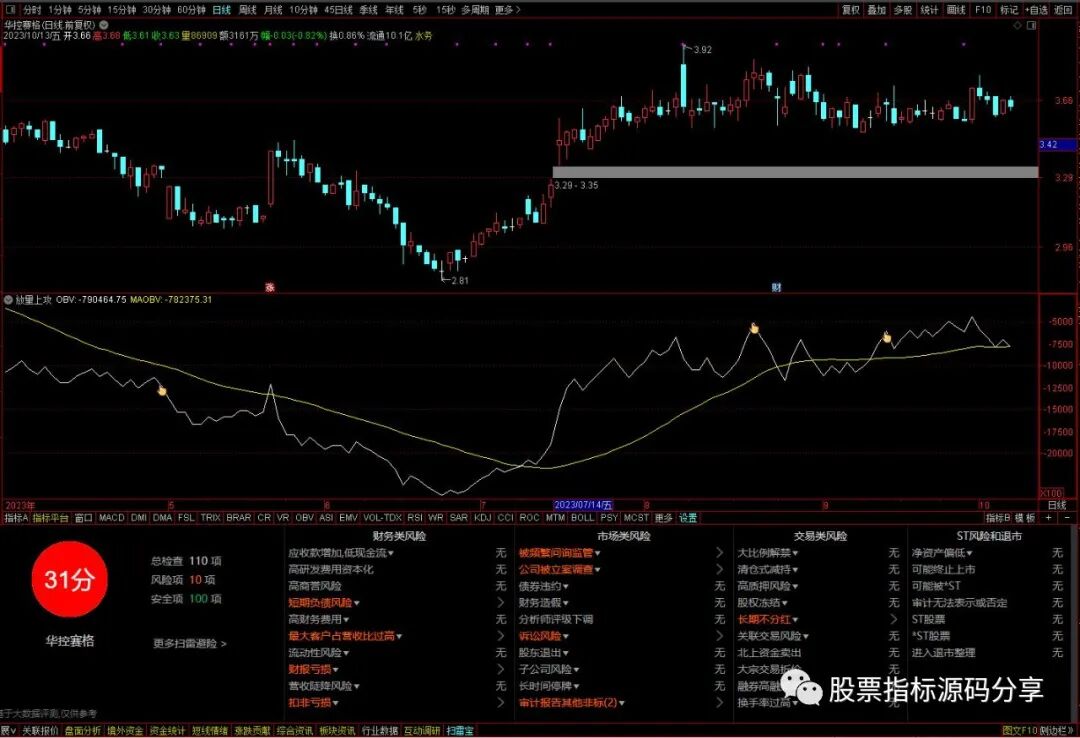Click 更多扫雷避险 link
The width and height of the screenshot is (1080, 738).
click(189, 644)
